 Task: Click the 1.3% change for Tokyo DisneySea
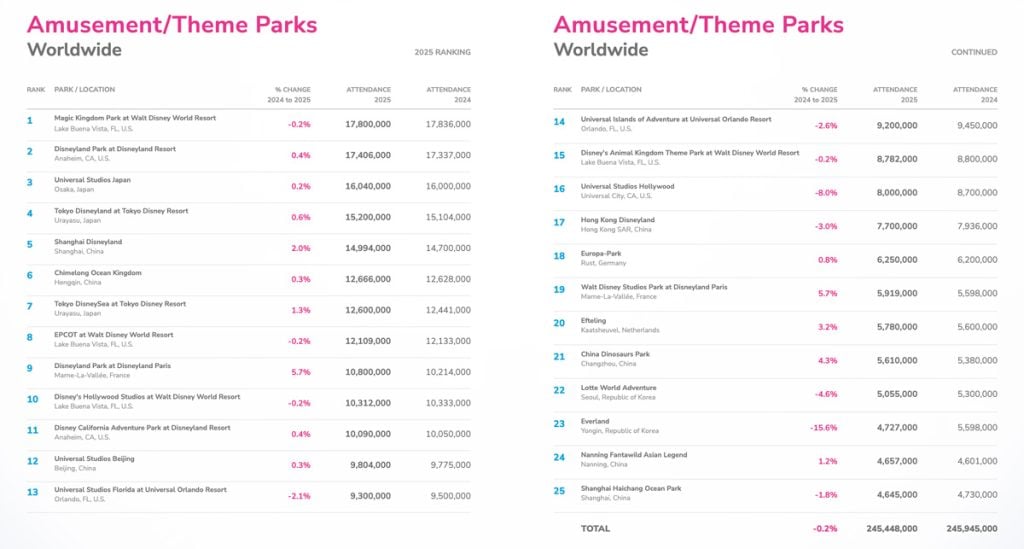(x=301, y=310)
